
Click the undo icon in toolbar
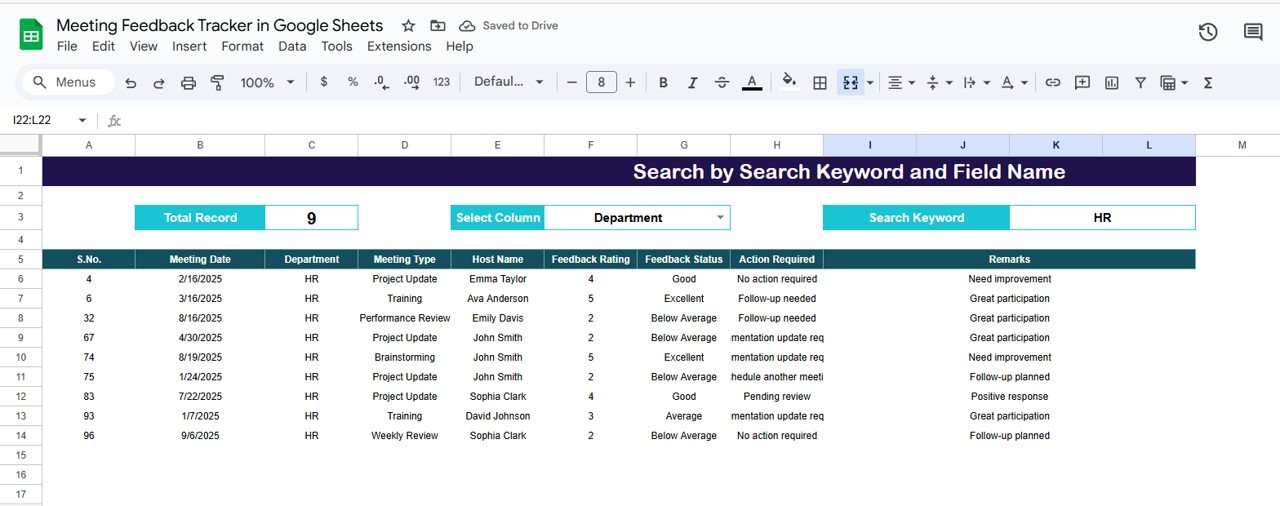pos(130,83)
